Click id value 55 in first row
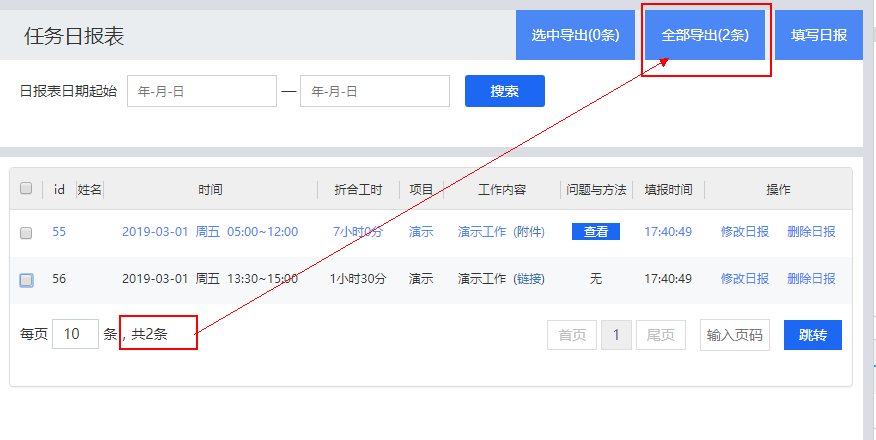 [x=59, y=232]
